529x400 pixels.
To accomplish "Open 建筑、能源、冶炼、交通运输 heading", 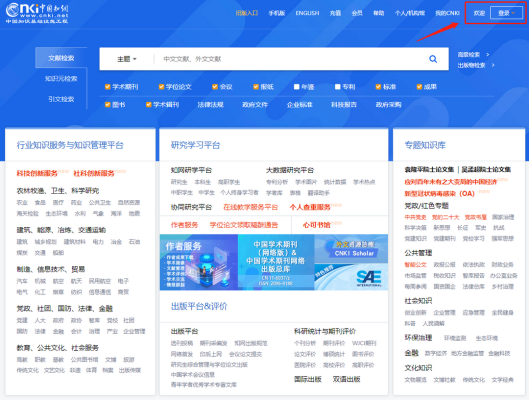I will (x=61, y=230).
